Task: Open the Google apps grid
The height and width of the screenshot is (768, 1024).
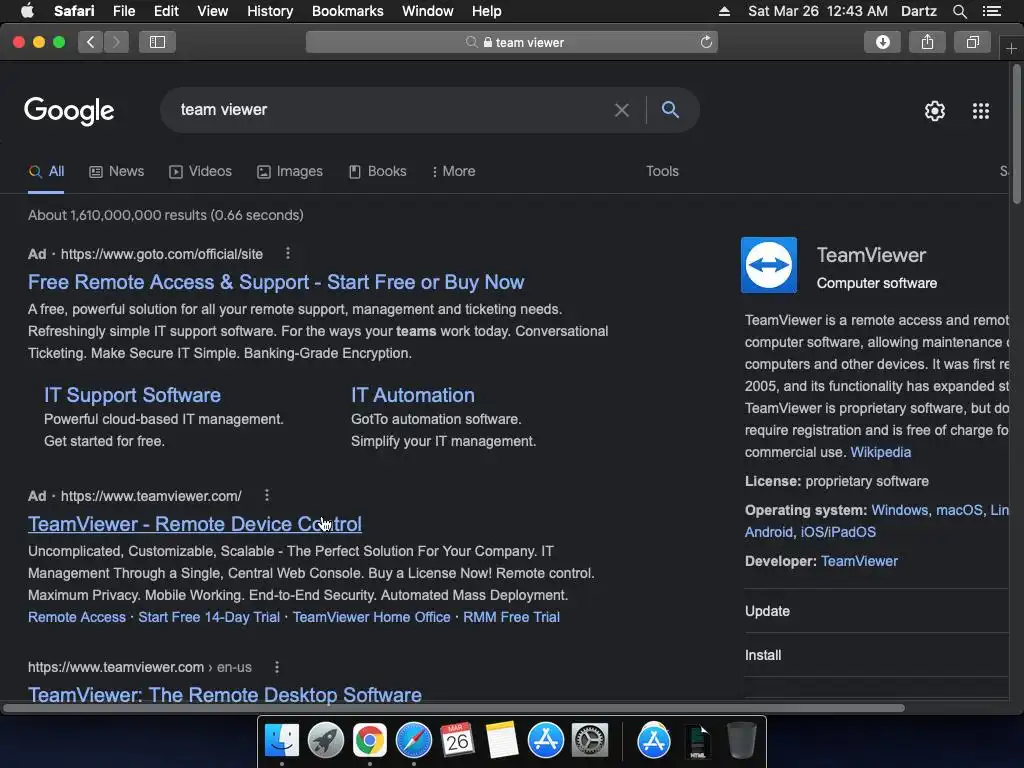Action: tap(981, 111)
